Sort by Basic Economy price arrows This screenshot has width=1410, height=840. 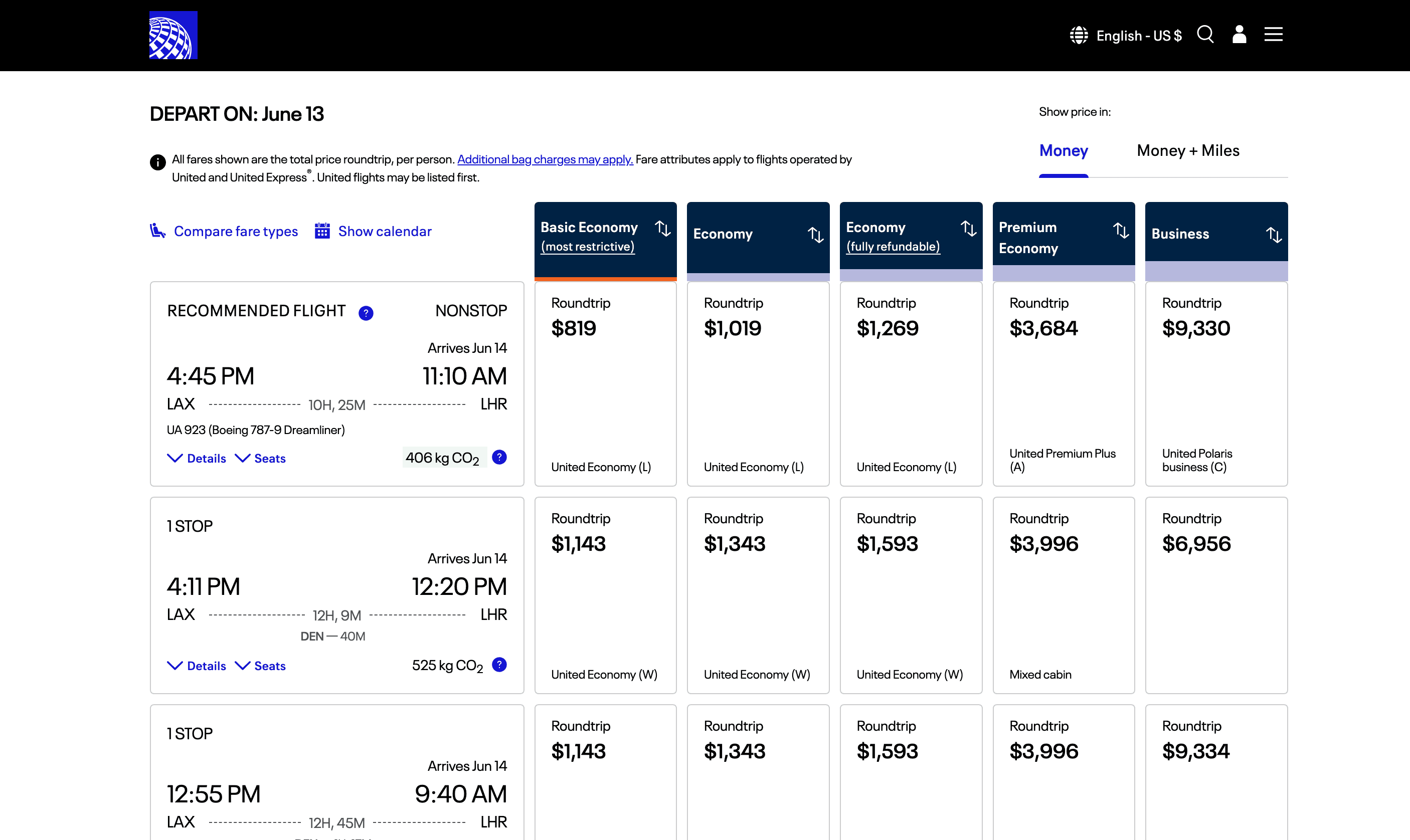[662, 229]
